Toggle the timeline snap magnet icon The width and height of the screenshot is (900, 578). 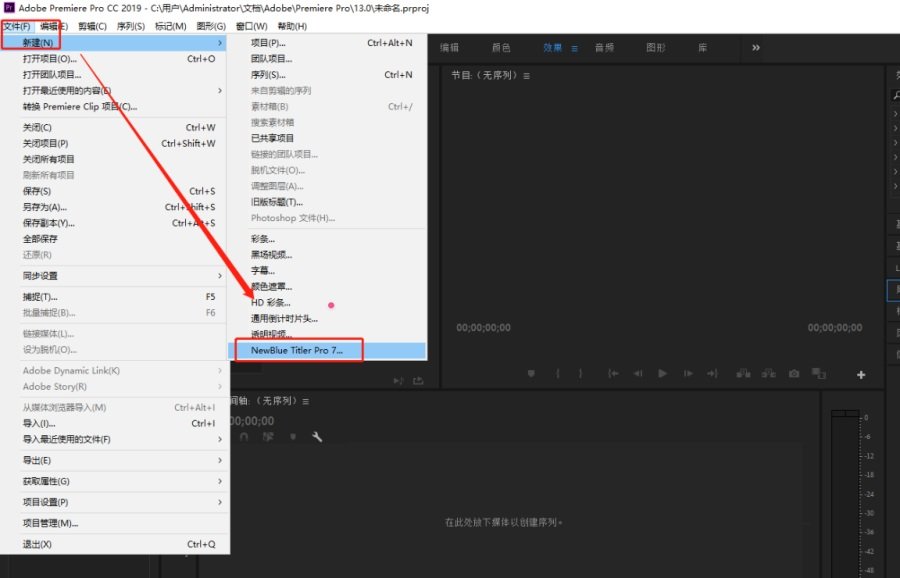(244, 437)
